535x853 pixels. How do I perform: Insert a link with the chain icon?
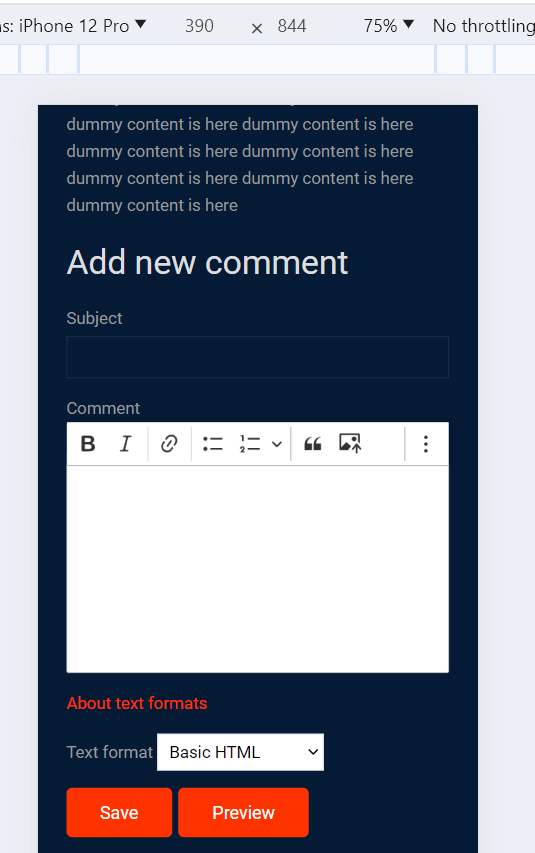(169, 444)
